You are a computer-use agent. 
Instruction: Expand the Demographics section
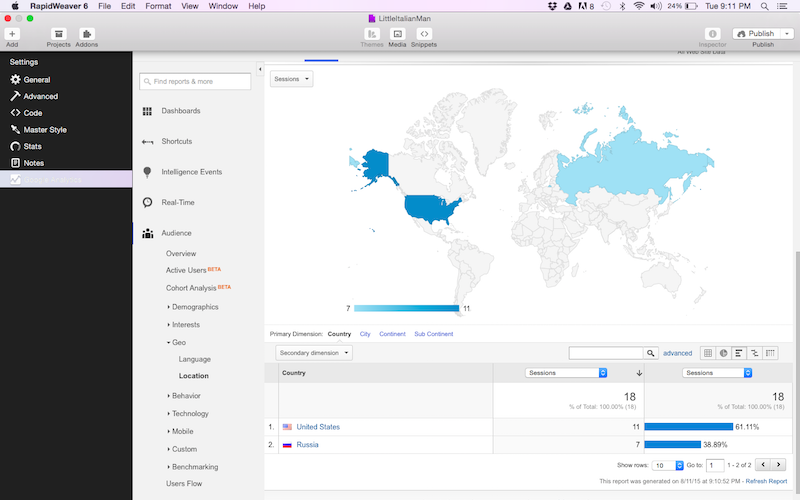(169, 306)
